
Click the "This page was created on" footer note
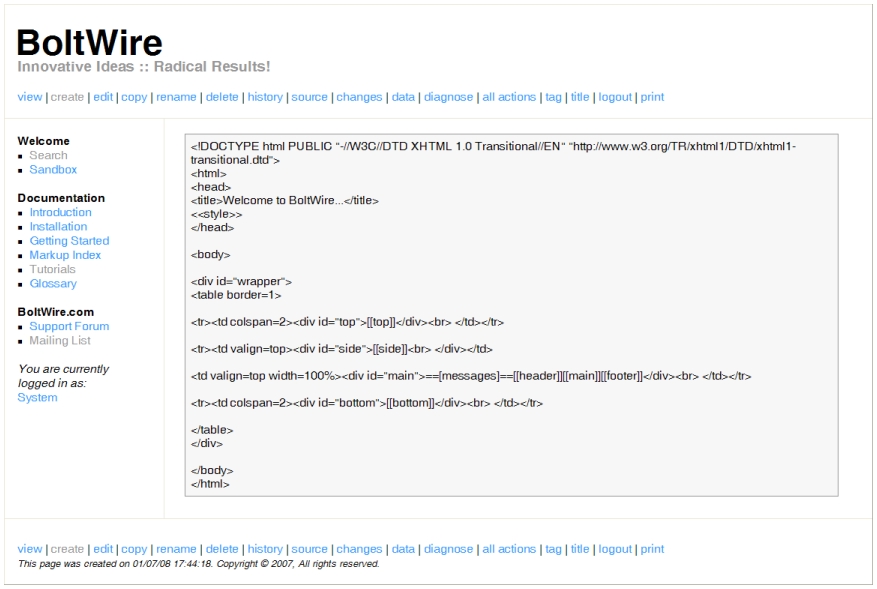coord(199,564)
